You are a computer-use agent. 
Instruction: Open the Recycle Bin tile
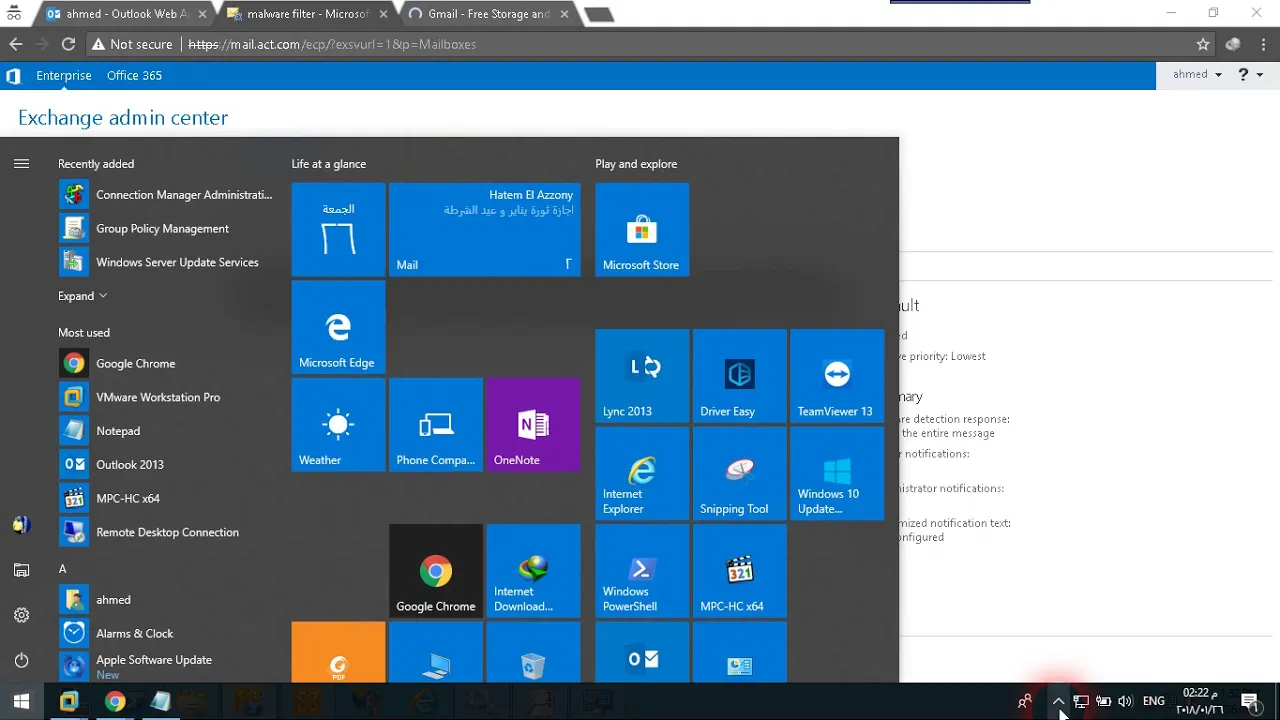click(x=533, y=652)
